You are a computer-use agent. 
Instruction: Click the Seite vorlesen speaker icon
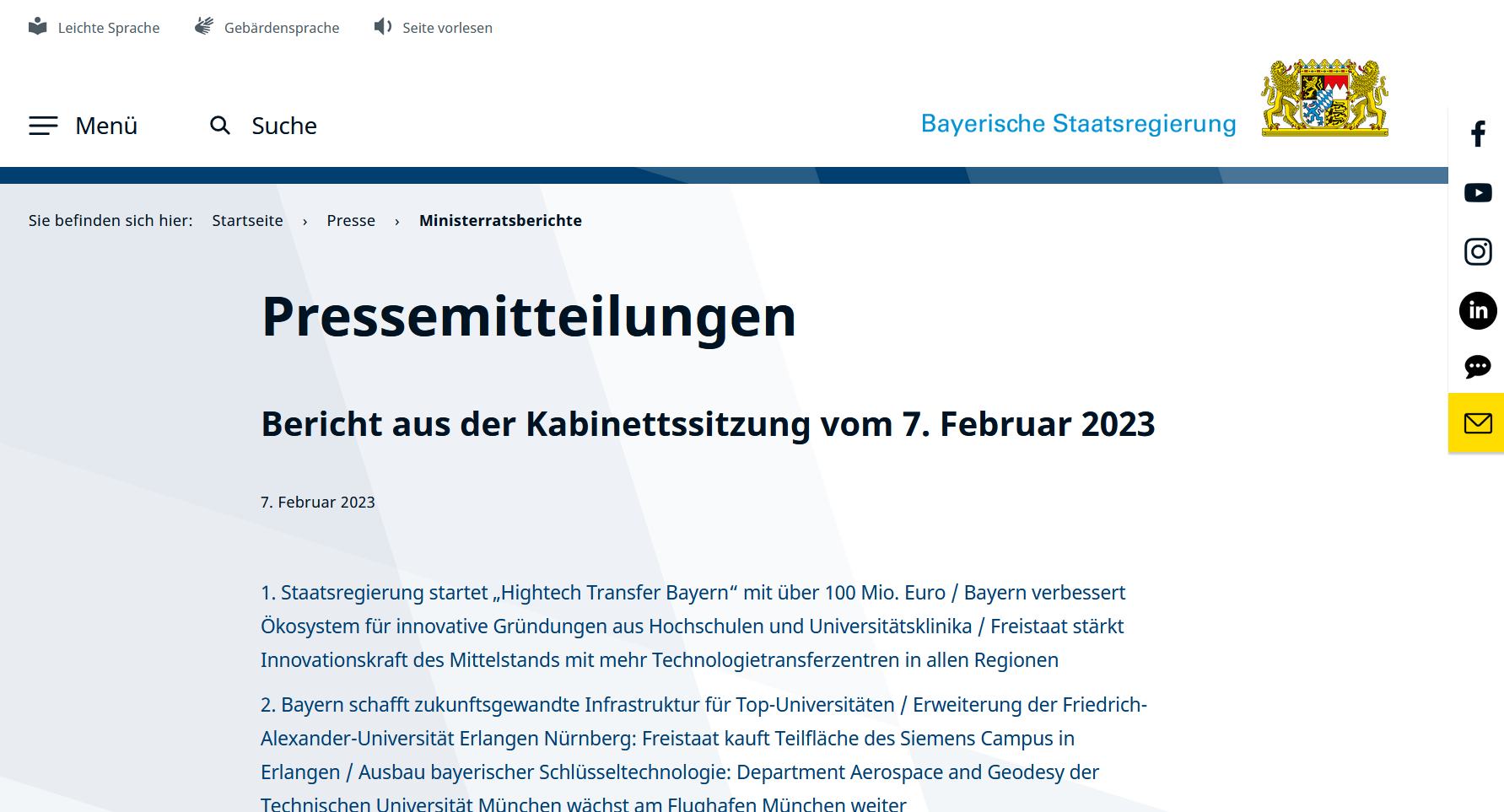coord(382,26)
